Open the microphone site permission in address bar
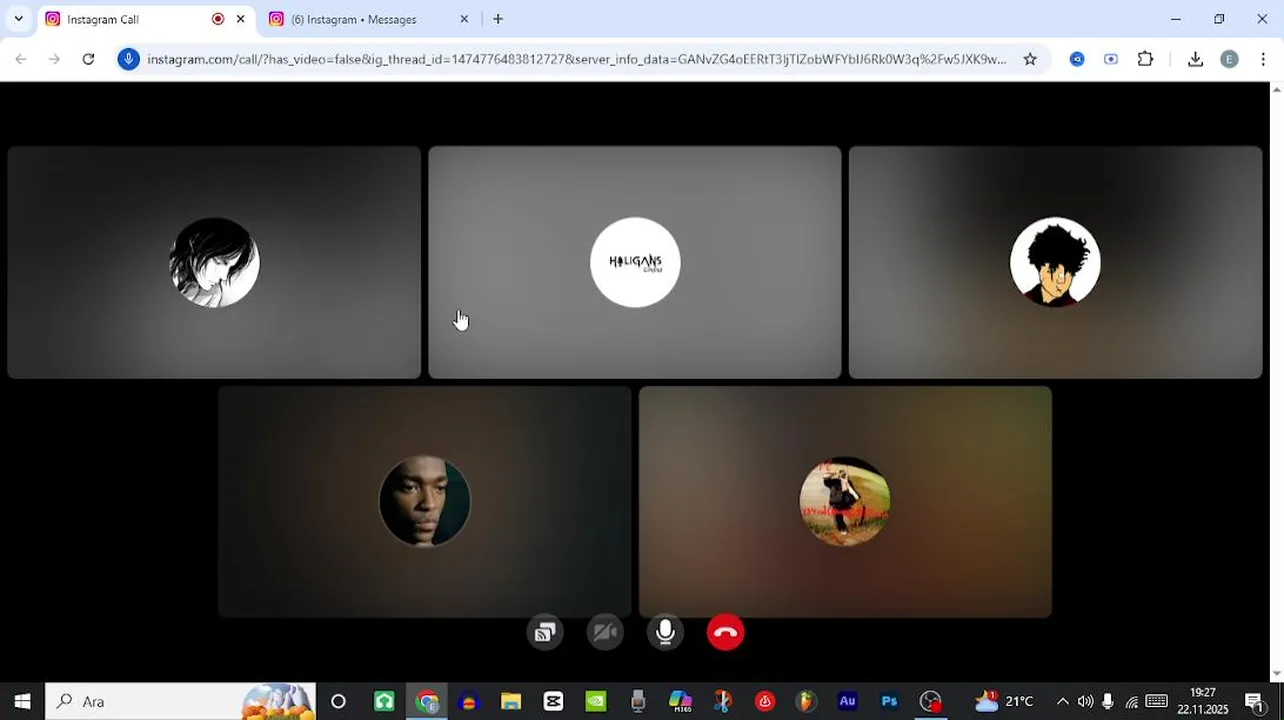 click(128, 59)
